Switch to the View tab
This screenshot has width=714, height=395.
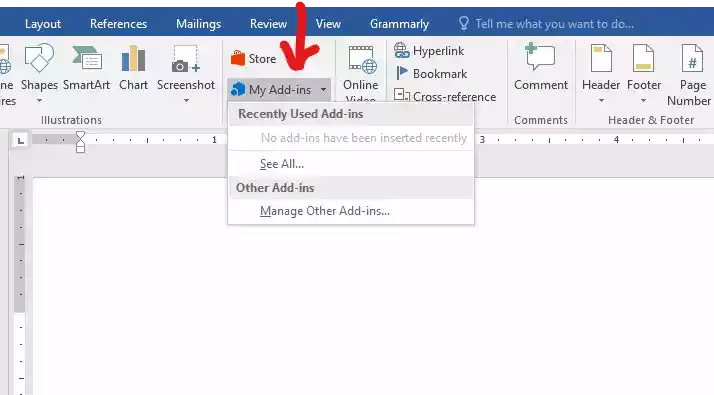coord(328,24)
